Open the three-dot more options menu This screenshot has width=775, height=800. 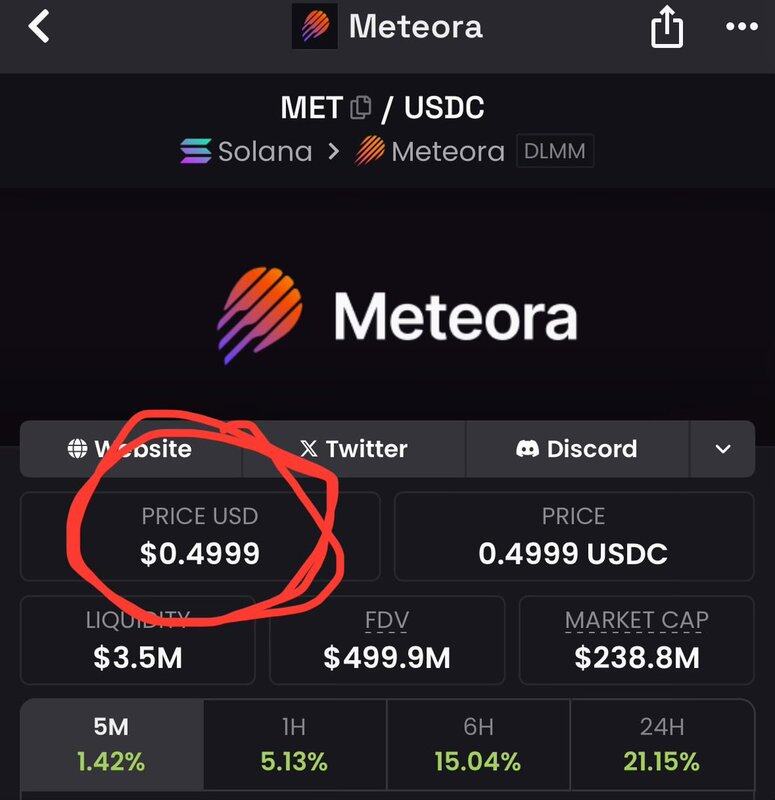pyautogui.click(x=741, y=28)
